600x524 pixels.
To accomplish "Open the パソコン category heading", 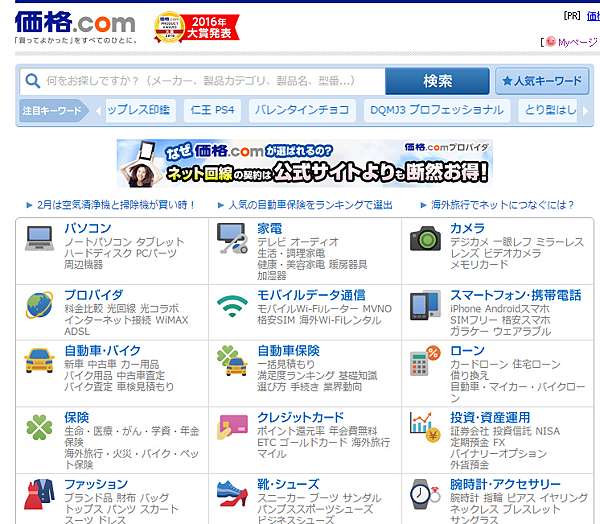I will [x=88, y=229].
